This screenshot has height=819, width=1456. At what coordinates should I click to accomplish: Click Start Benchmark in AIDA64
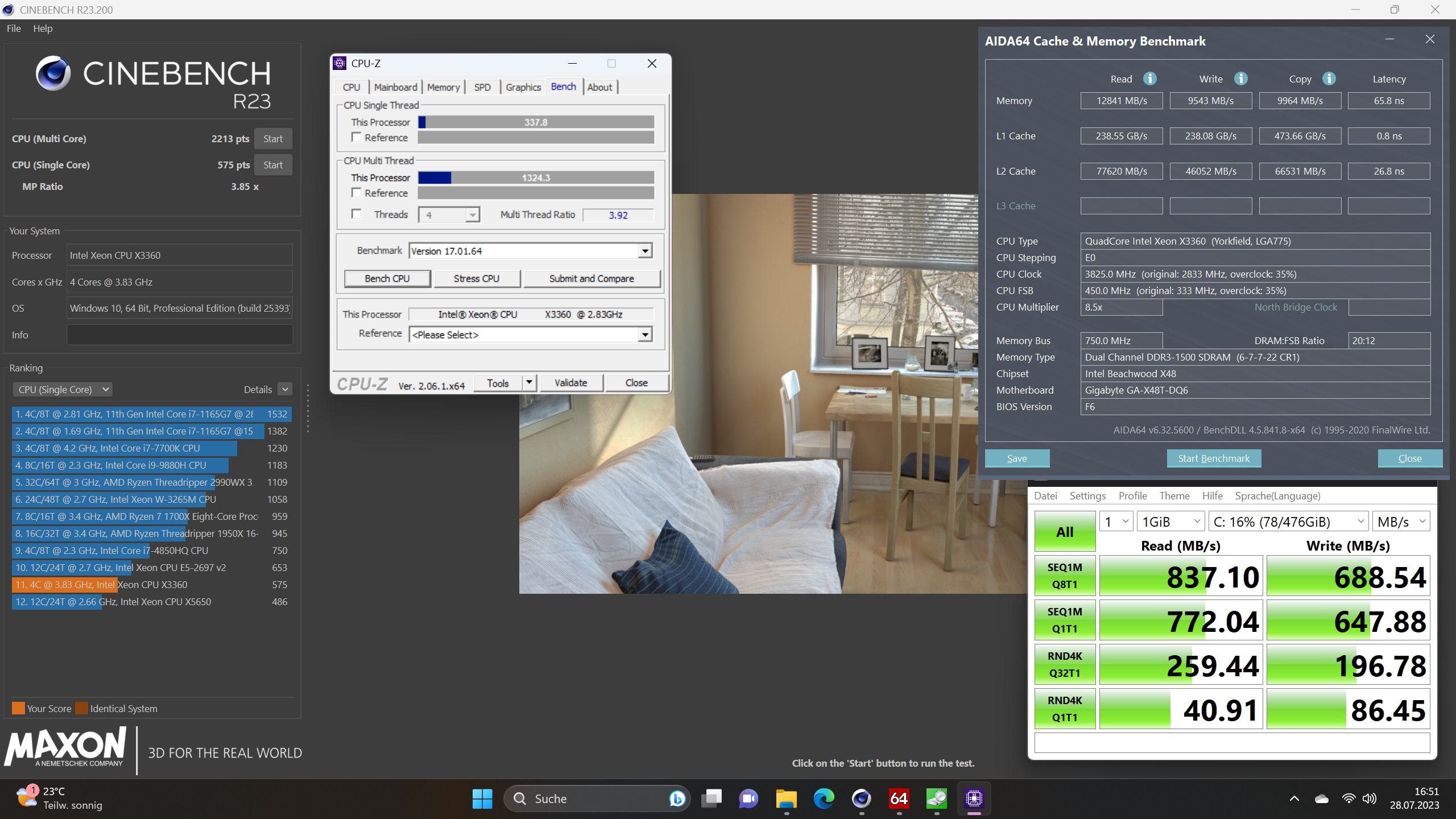[1214, 458]
